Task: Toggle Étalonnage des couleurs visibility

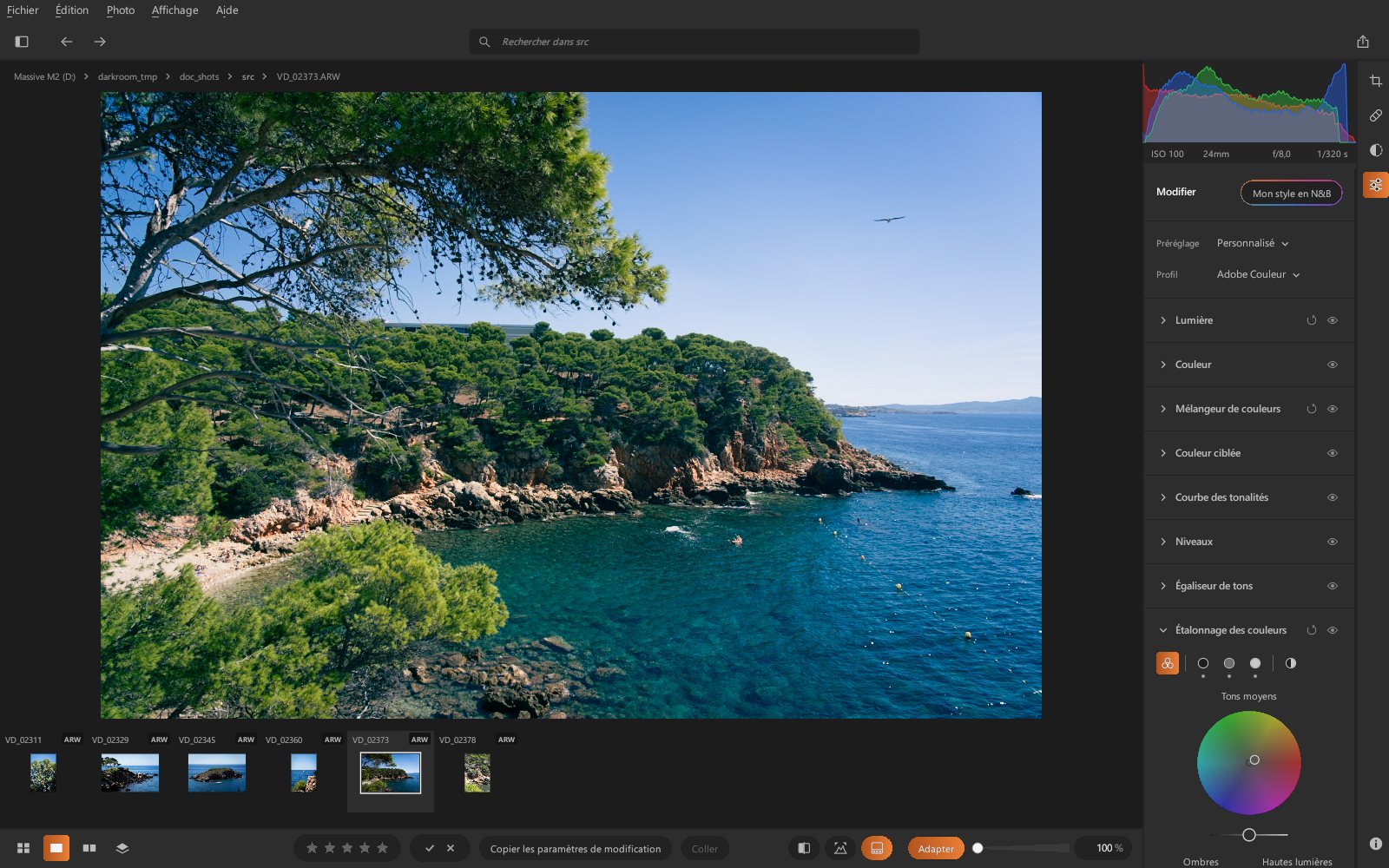Action: (1333, 630)
